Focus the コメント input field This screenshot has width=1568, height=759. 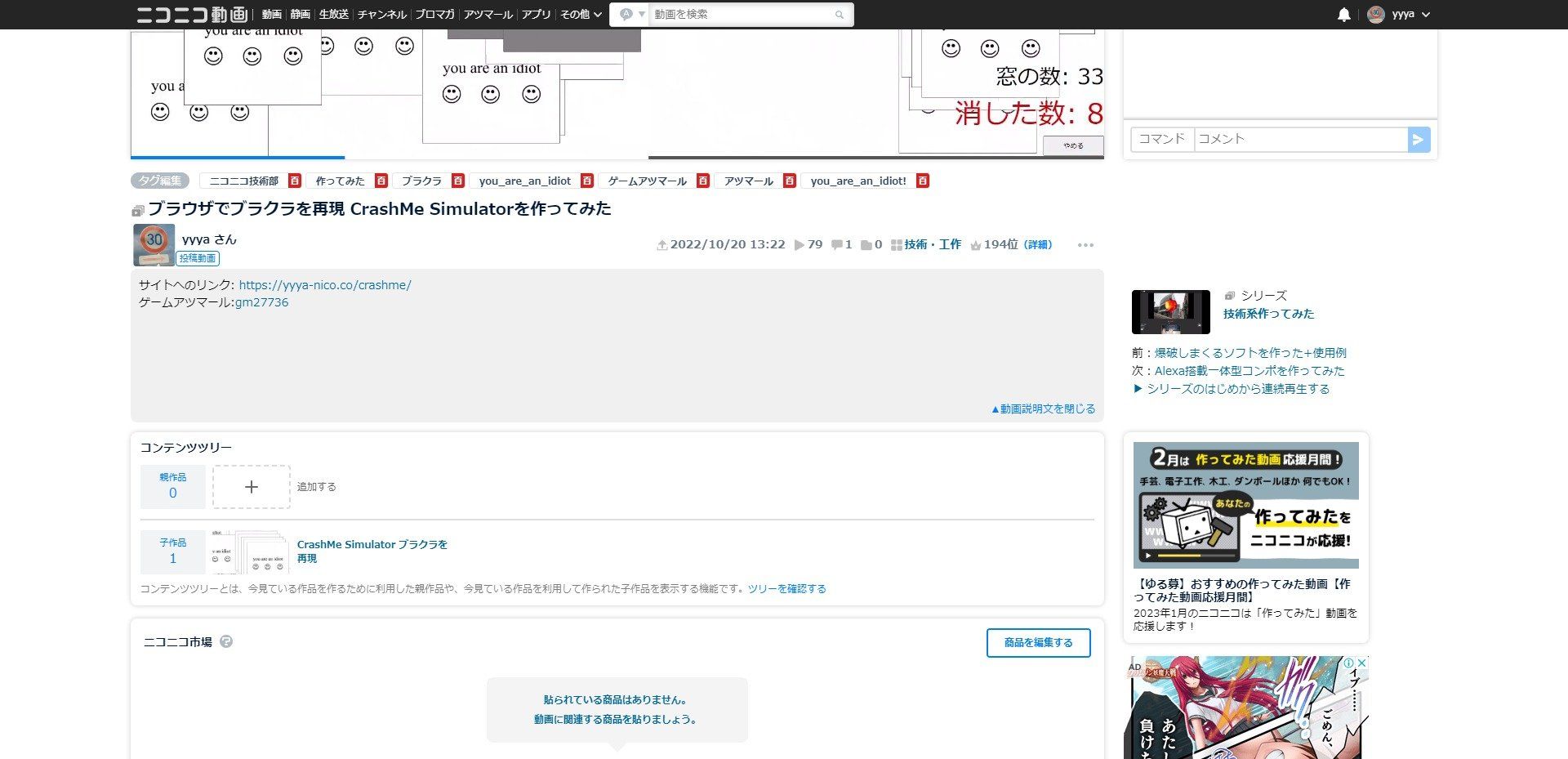click(x=1301, y=139)
